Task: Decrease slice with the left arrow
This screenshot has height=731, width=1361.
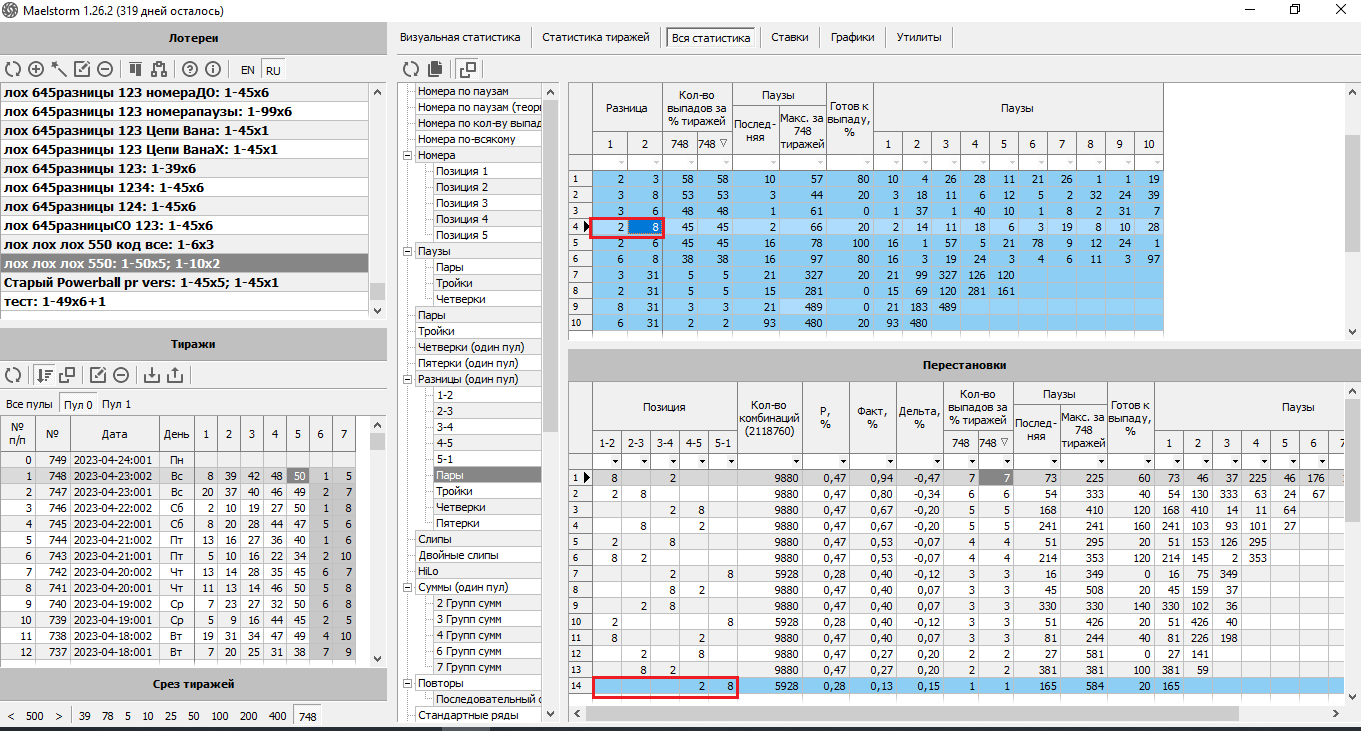Action: coord(12,716)
